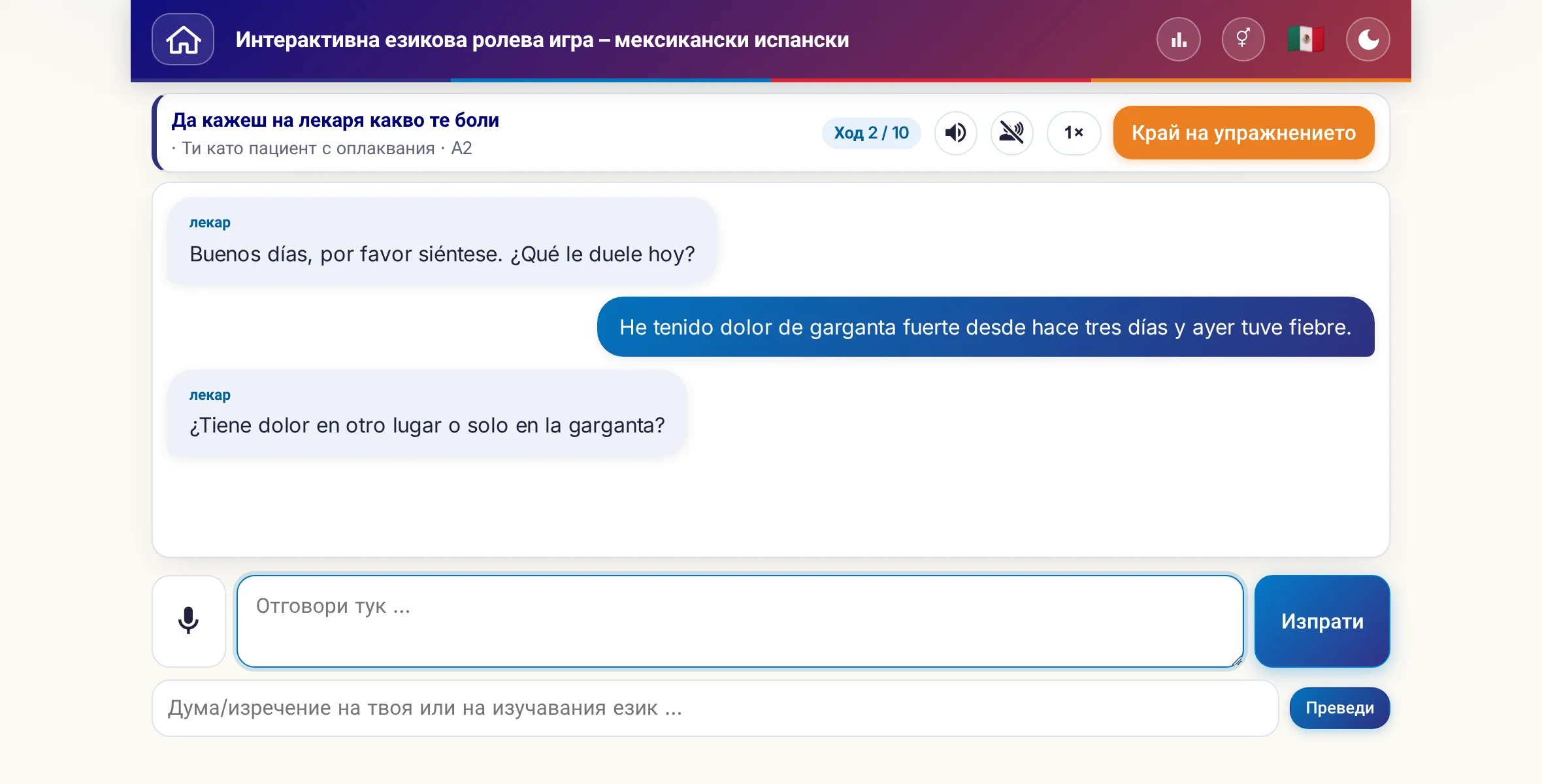Click doctor message '¿Tiene dolor en otro lugar'
Image resolution: width=1542 pixels, height=784 pixels.
click(x=427, y=413)
